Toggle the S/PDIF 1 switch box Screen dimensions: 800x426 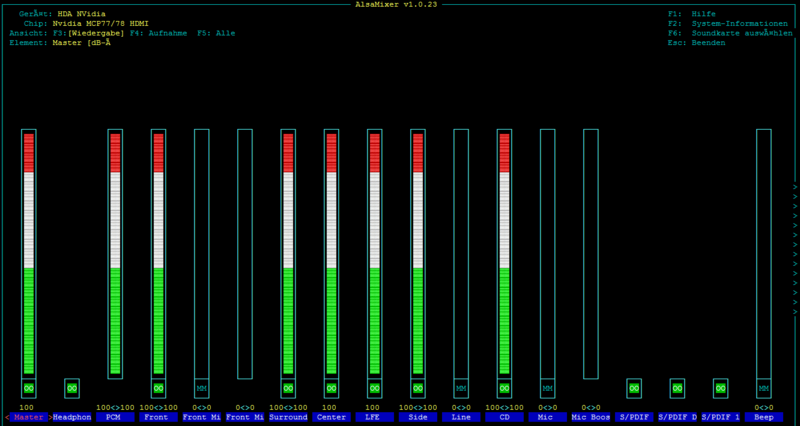pos(720,388)
